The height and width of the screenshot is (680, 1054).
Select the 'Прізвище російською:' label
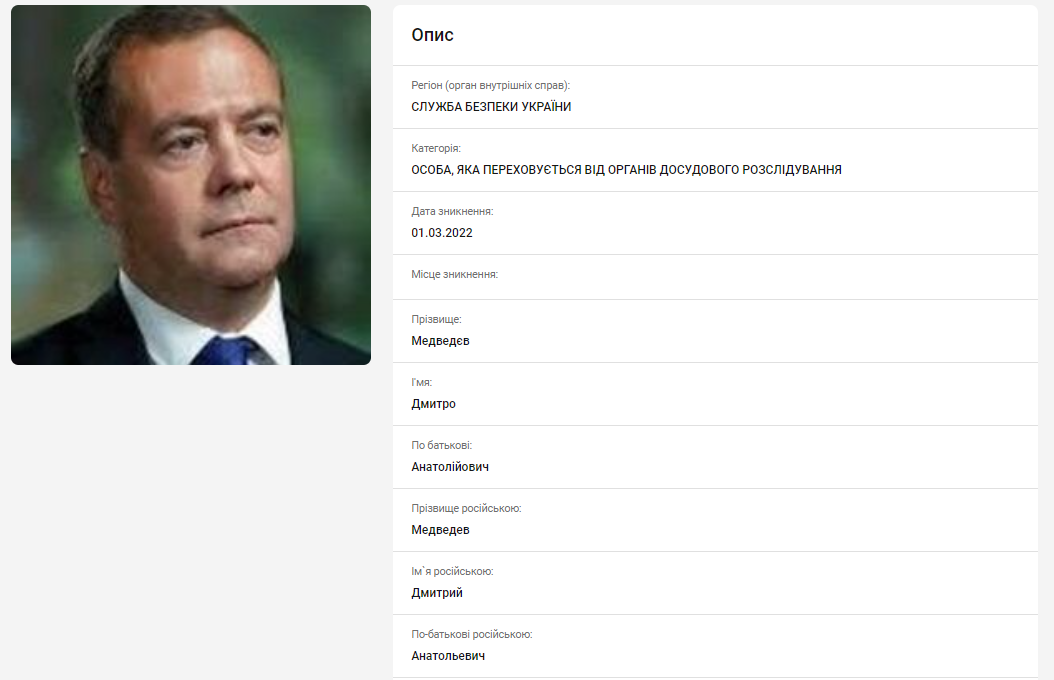pyautogui.click(x=467, y=509)
